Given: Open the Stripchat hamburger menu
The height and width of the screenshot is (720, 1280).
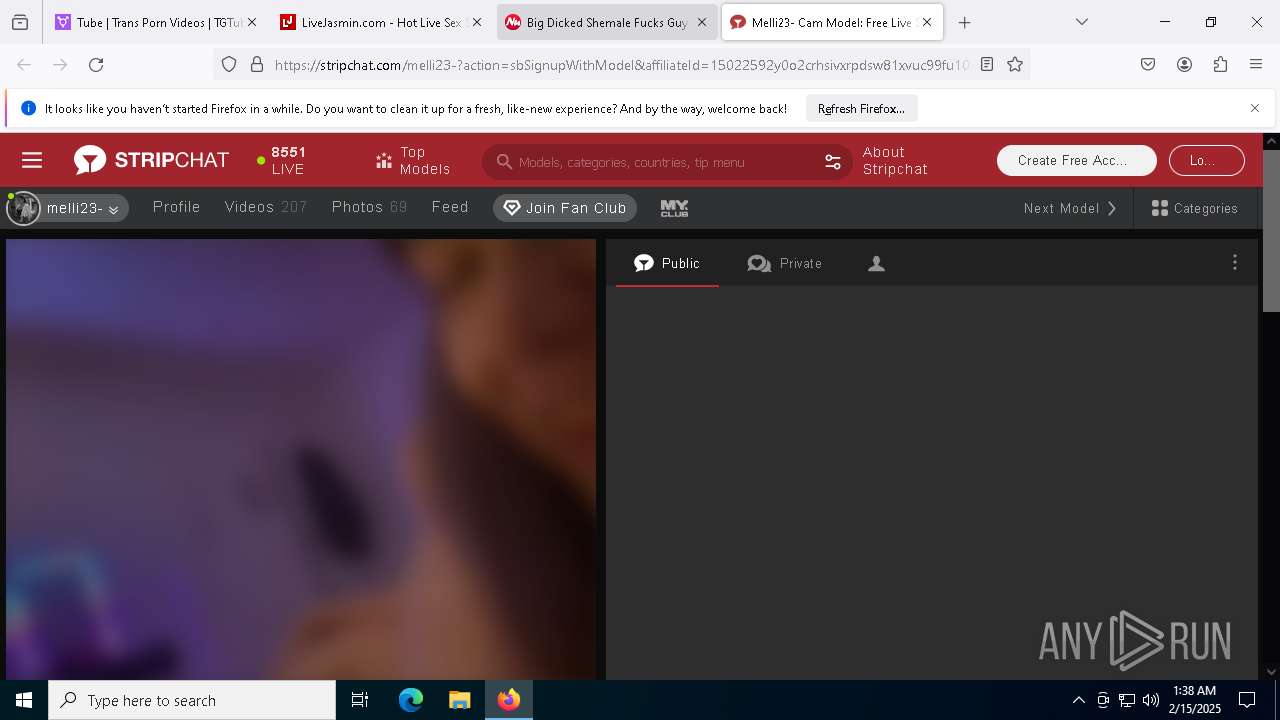Looking at the screenshot, I should 32,160.
